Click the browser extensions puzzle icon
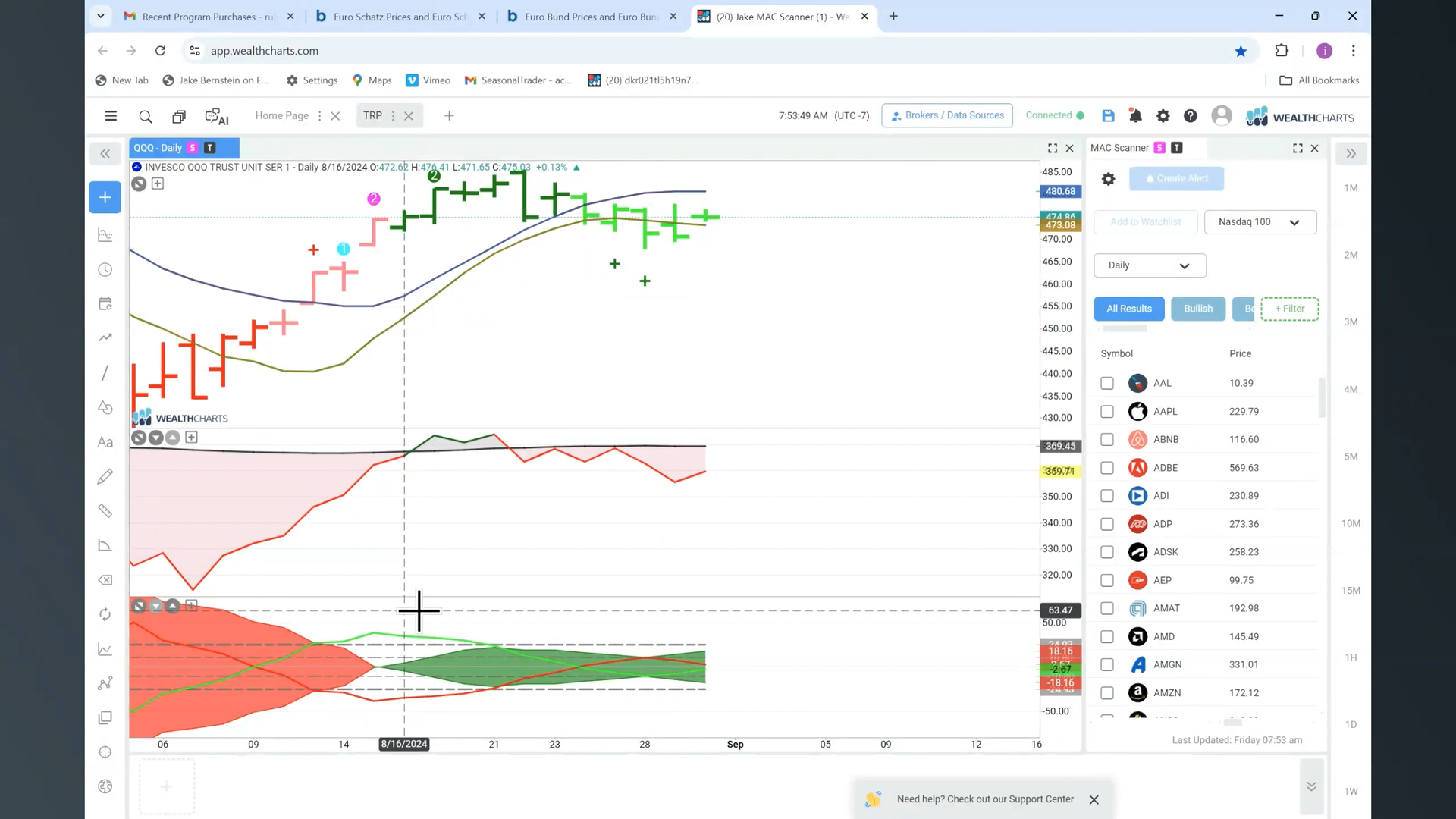The image size is (1456, 819). point(1282,51)
